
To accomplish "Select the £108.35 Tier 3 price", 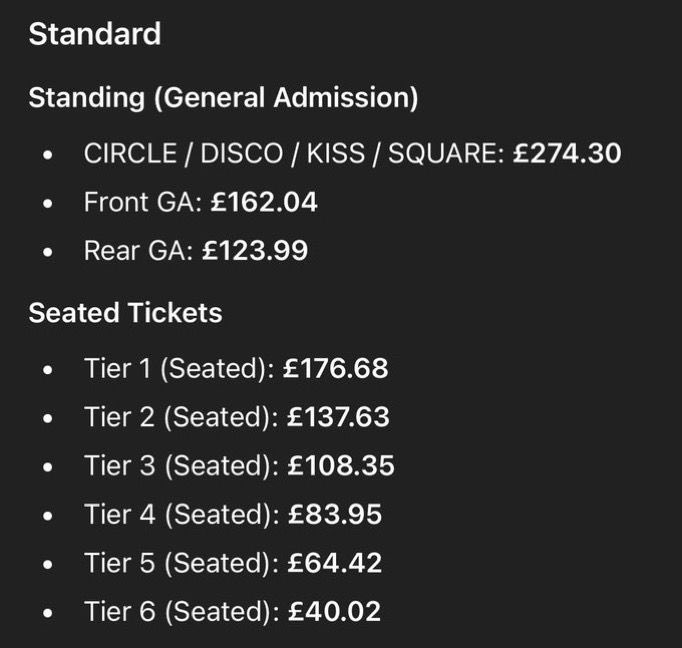I will 341,466.
